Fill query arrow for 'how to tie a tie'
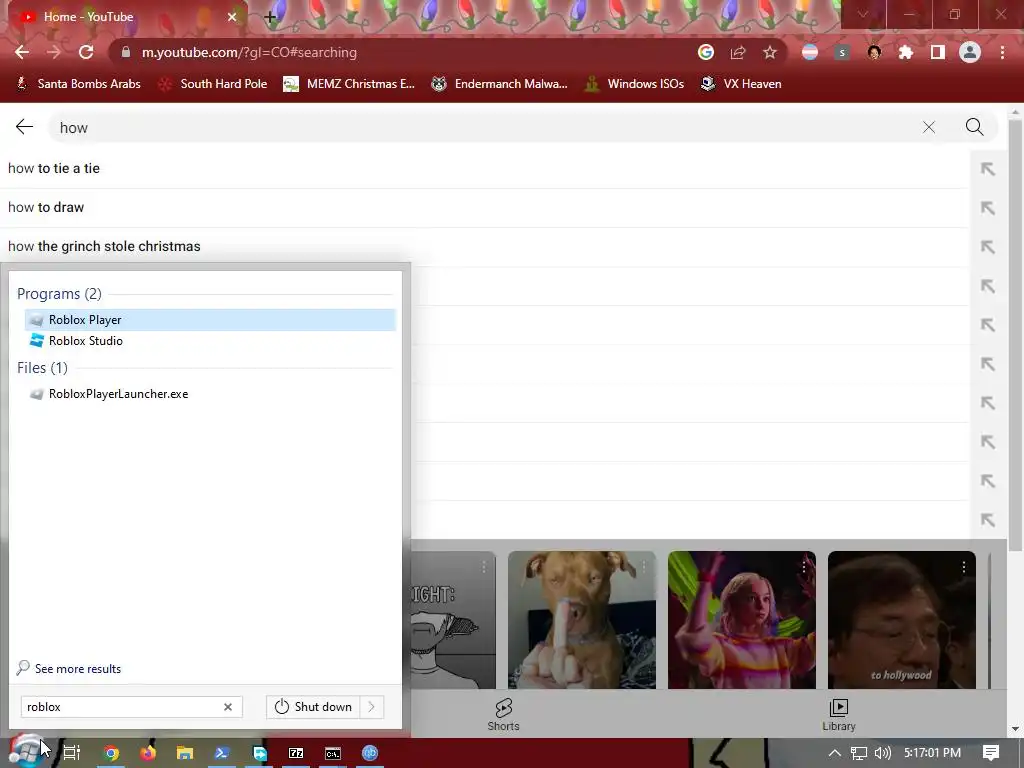 (987, 169)
